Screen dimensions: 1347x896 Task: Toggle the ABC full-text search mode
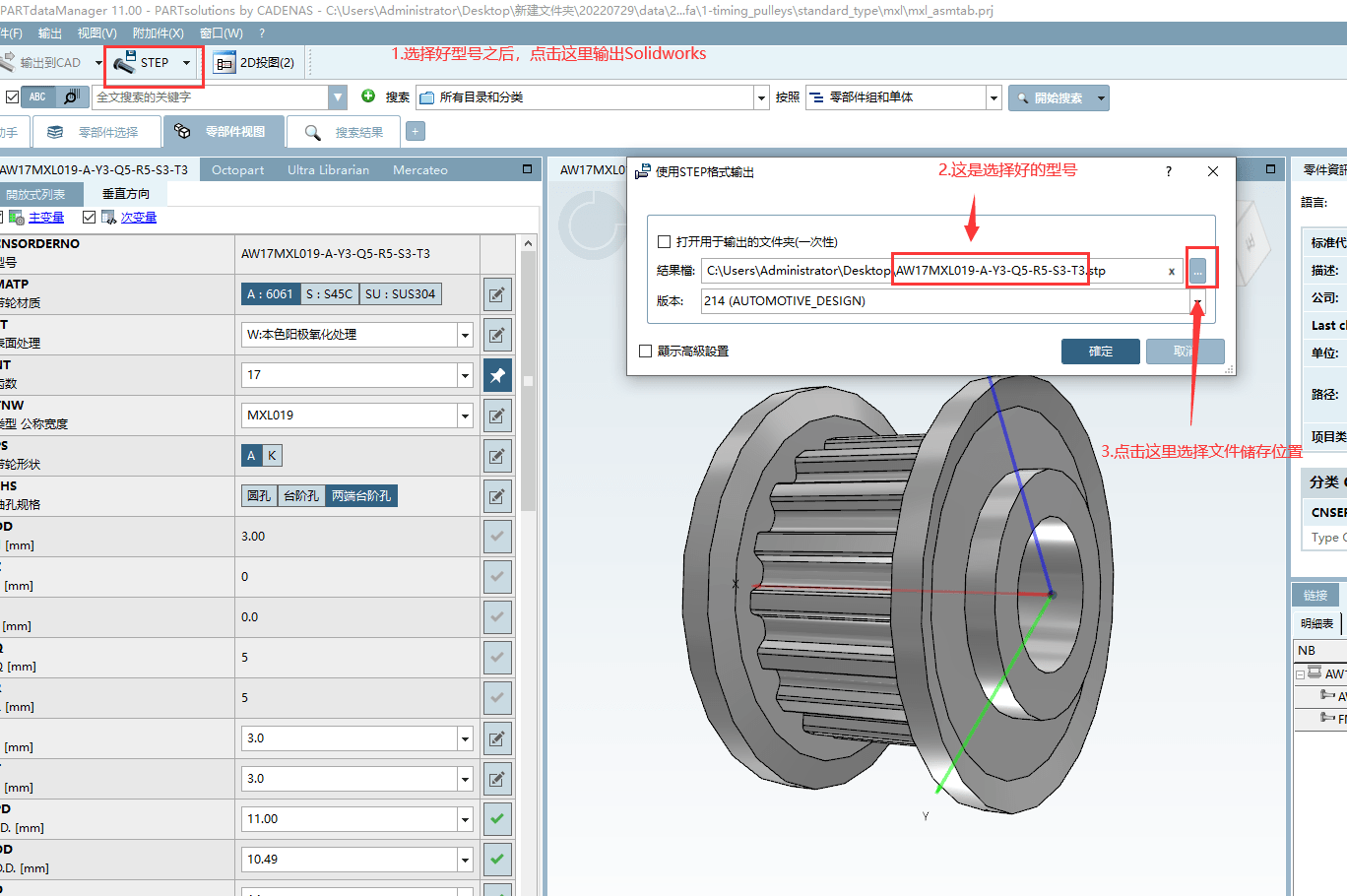(x=37, y=97)
